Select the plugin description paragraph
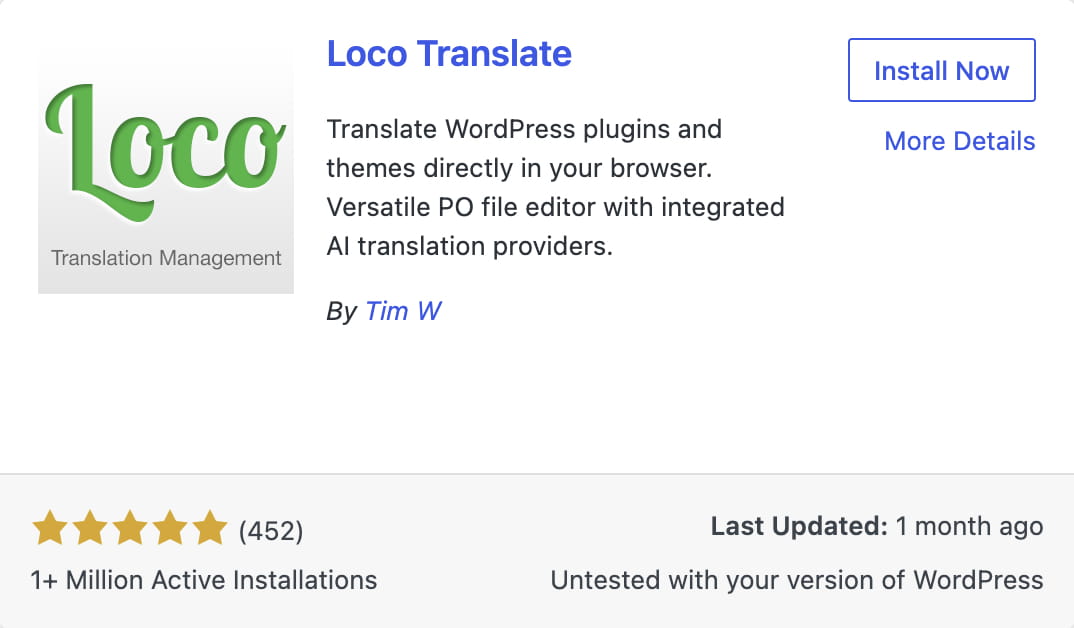 [x=555, y=188]
